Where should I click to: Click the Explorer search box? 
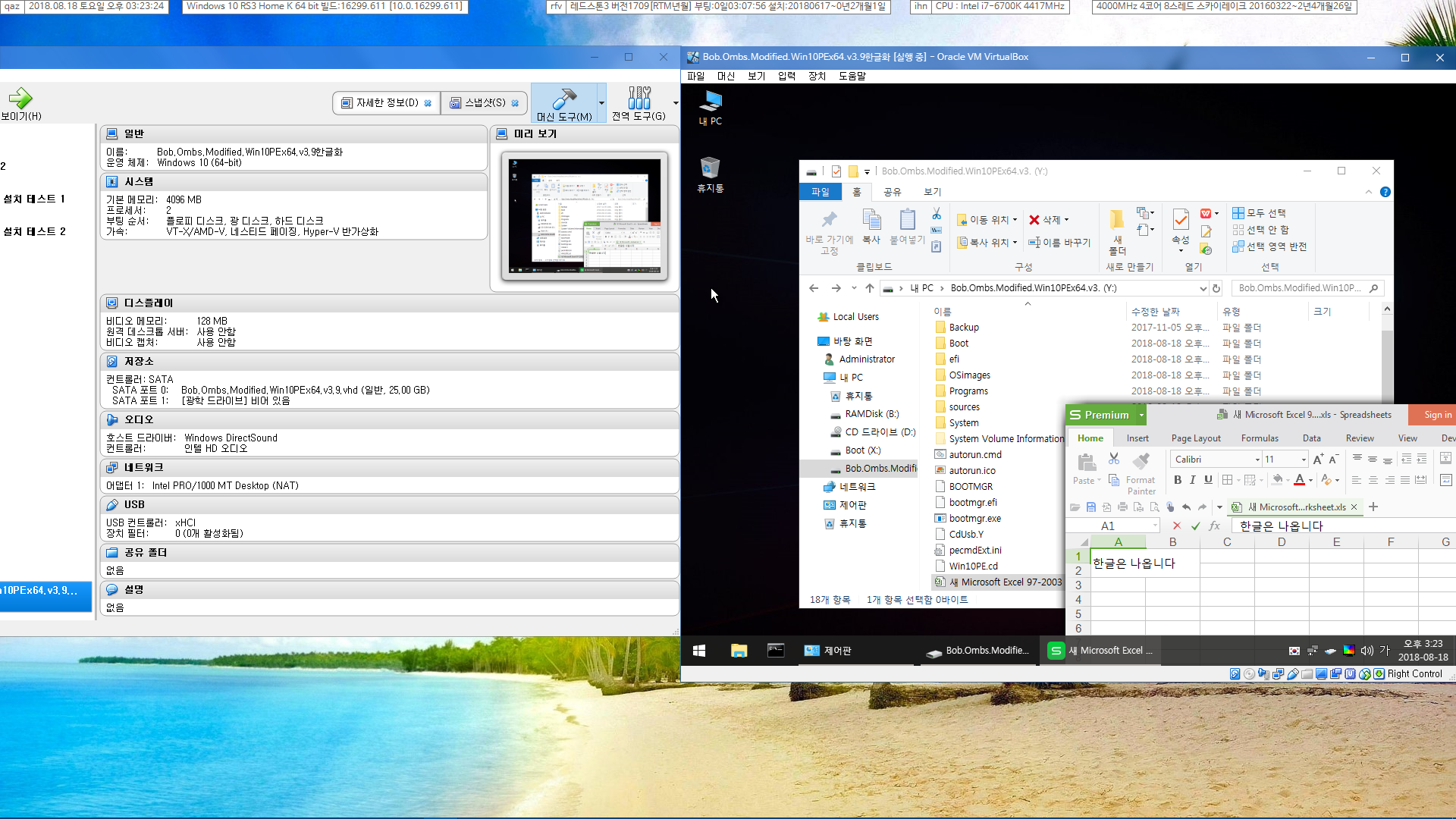tap(1307, 288)
